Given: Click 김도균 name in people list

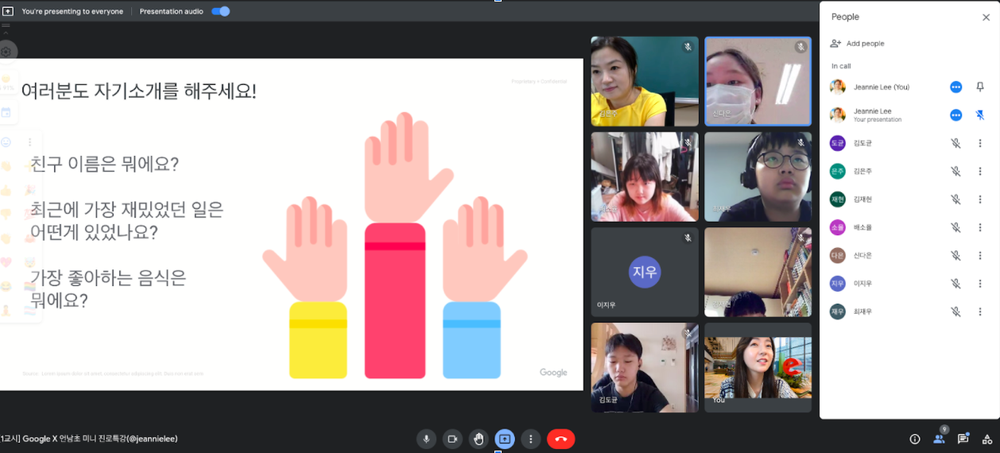Looking at the screenshot, I should tap(863, 143).
